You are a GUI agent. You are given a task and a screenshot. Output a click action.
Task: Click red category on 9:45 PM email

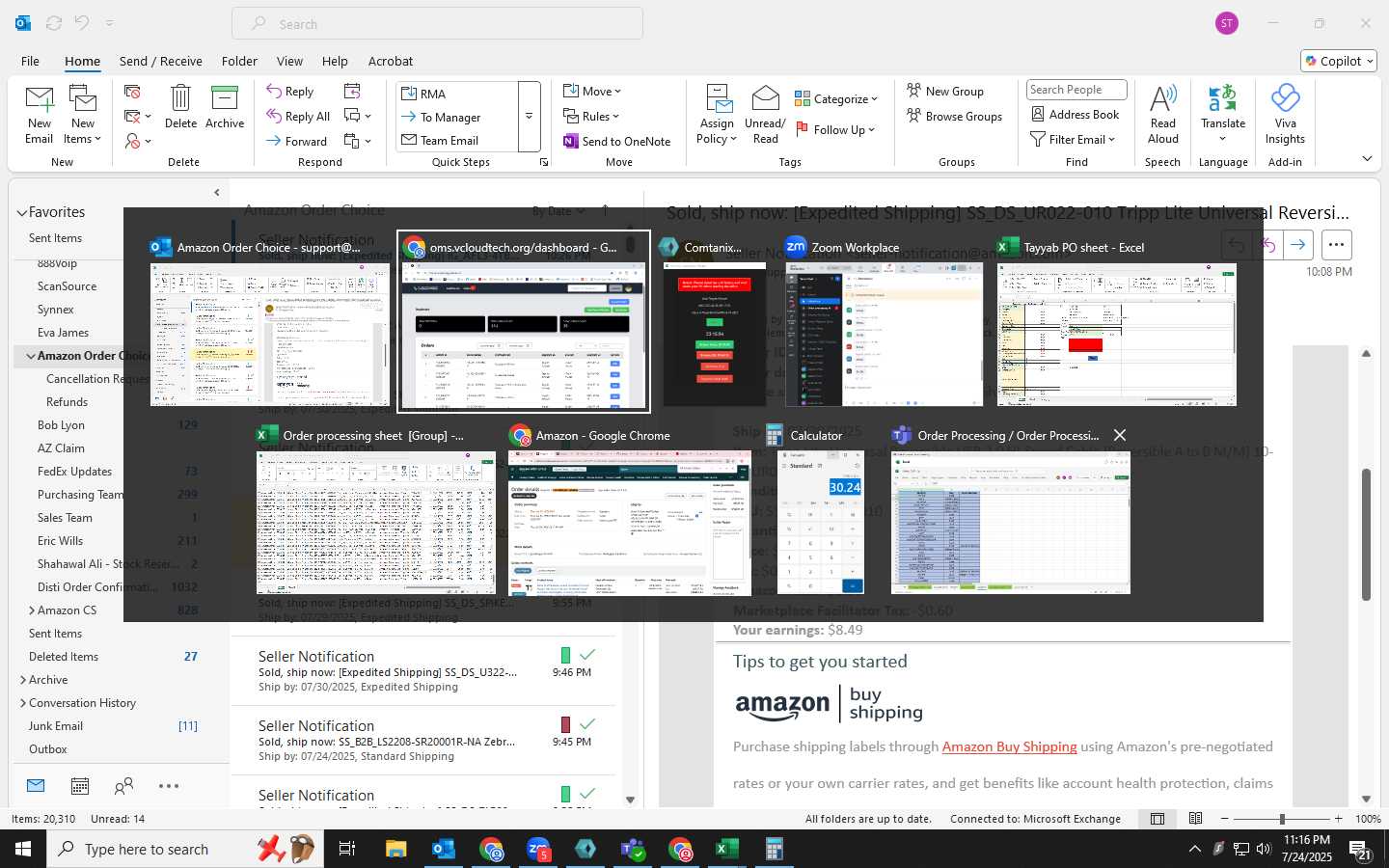(x=565, y=724)
